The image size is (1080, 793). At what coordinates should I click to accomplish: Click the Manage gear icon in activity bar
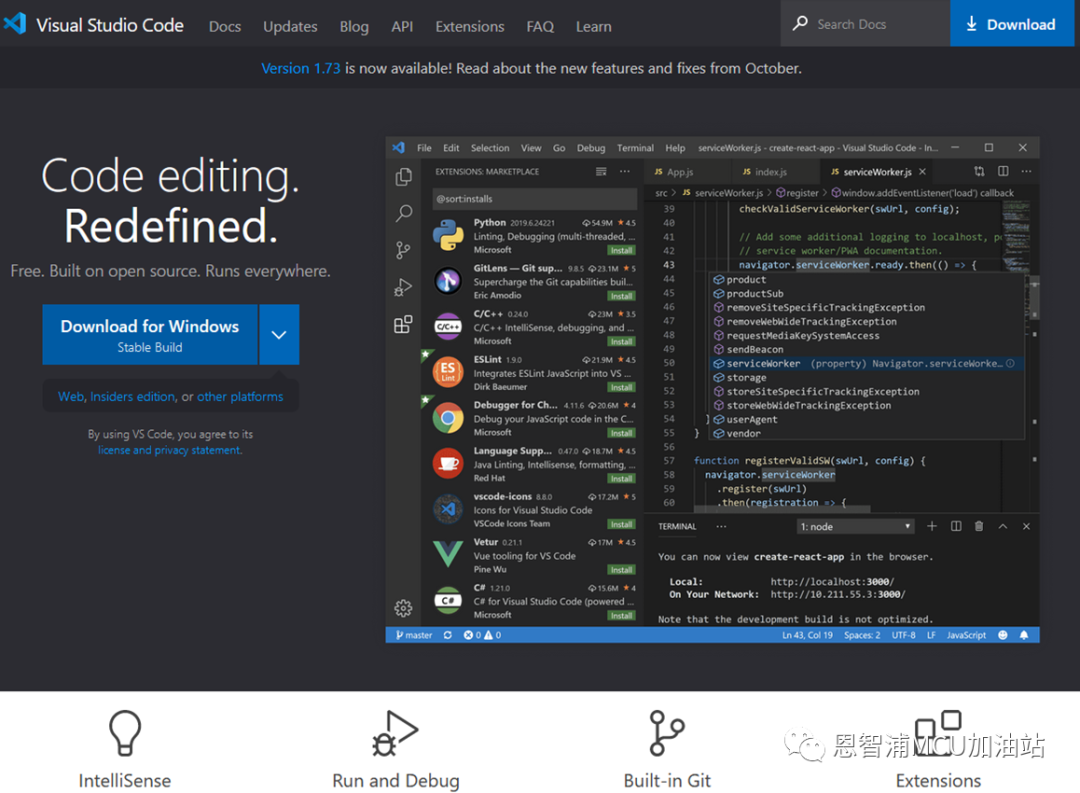click(404, 608)
